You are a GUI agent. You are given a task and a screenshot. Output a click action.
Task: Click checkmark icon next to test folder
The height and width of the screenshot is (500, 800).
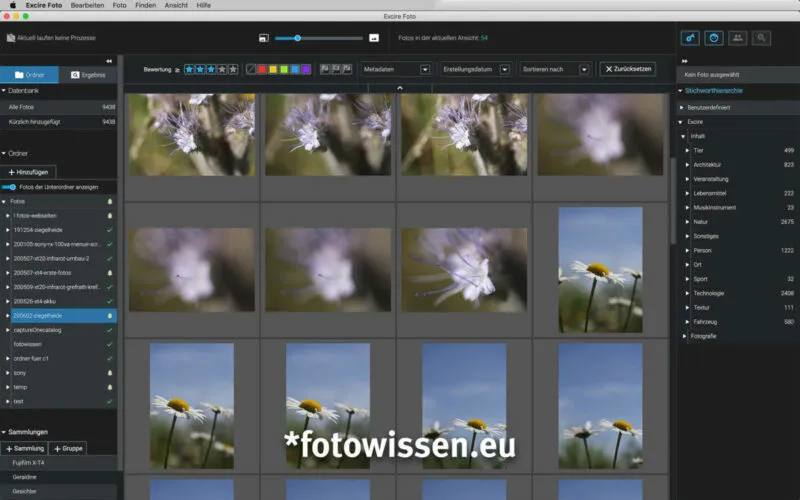pyautogui.click(x=109, y=402)
